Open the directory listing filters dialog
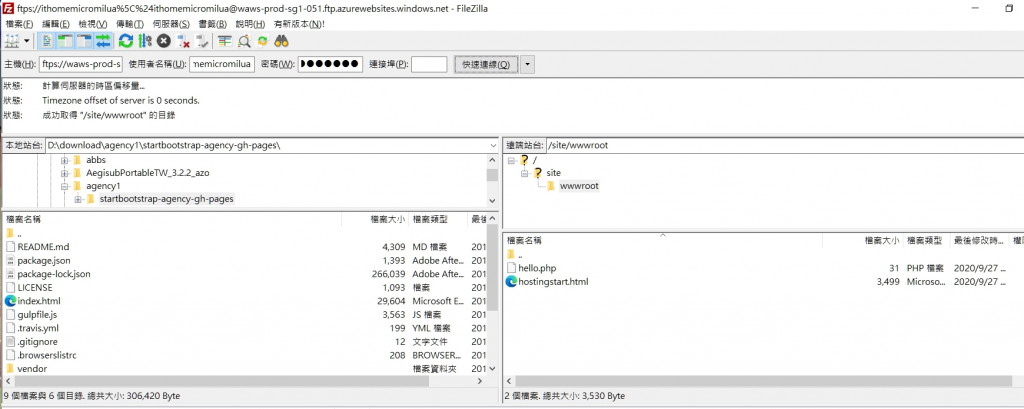Screen dimensions: 1024x409 [x=225, y=41]
